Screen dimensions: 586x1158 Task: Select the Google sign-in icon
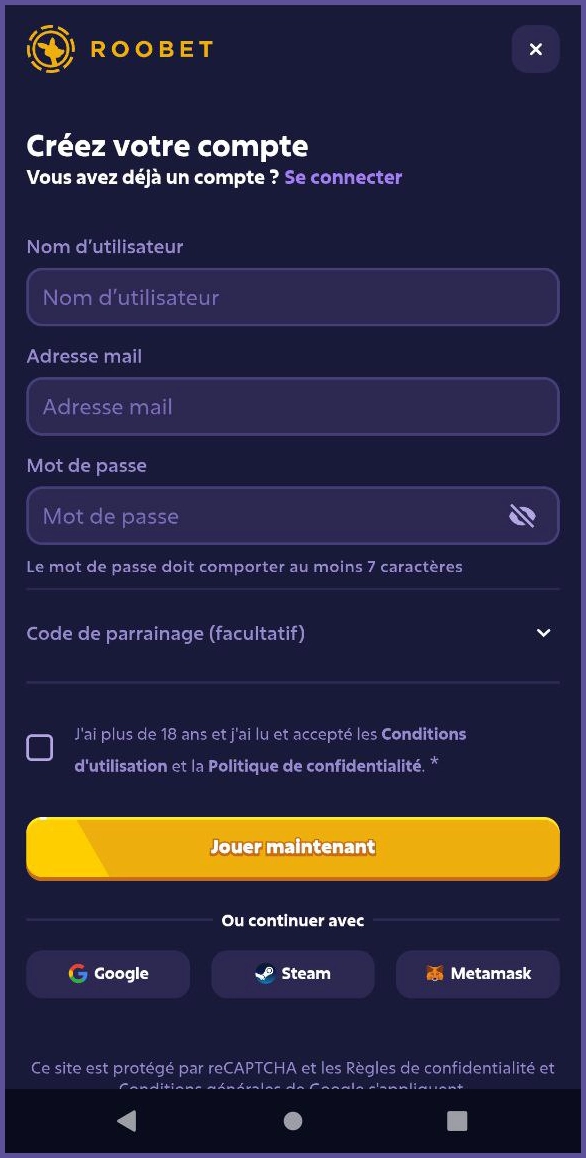[77, 973]
